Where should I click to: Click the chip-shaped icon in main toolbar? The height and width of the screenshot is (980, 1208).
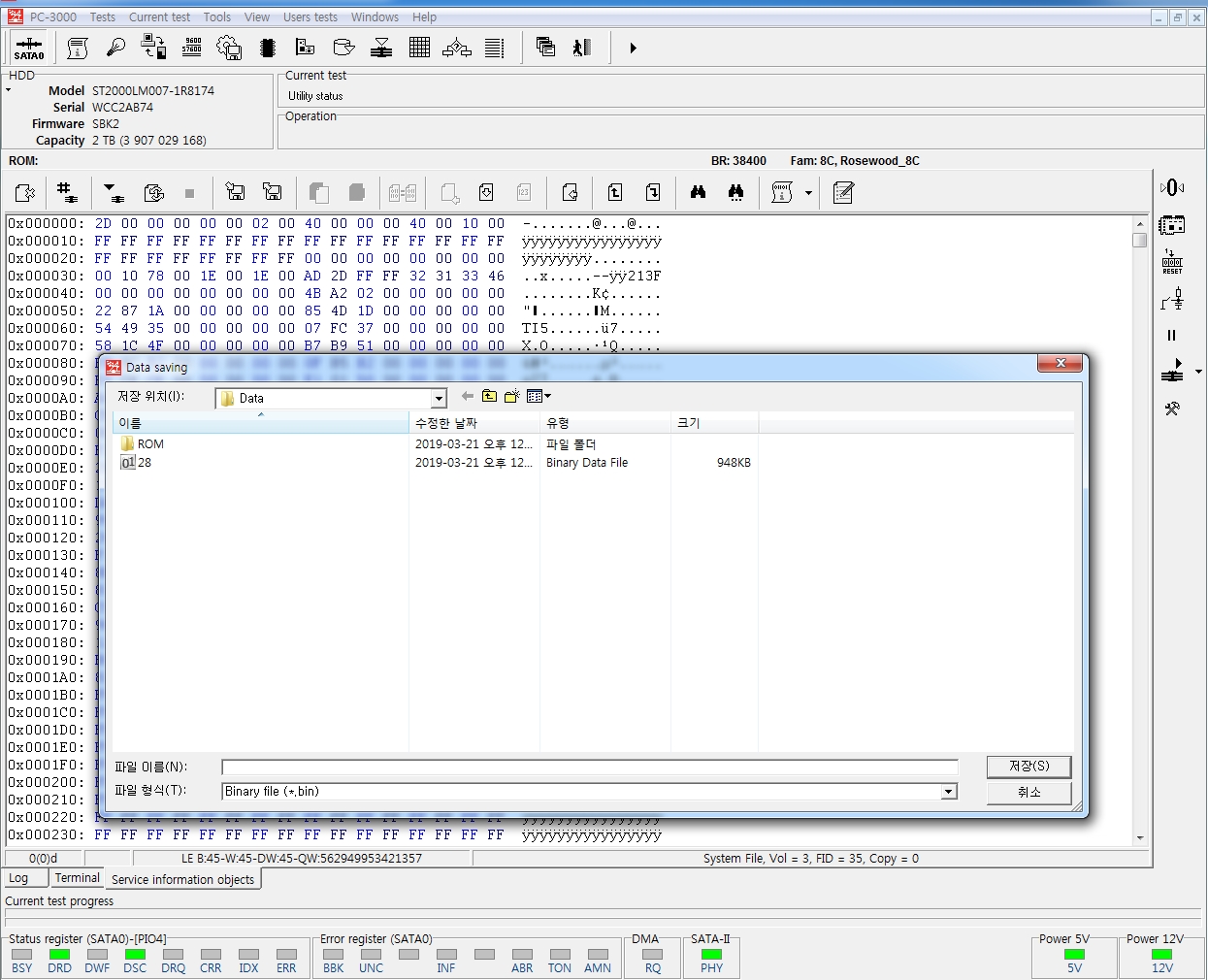click(268, 48)
